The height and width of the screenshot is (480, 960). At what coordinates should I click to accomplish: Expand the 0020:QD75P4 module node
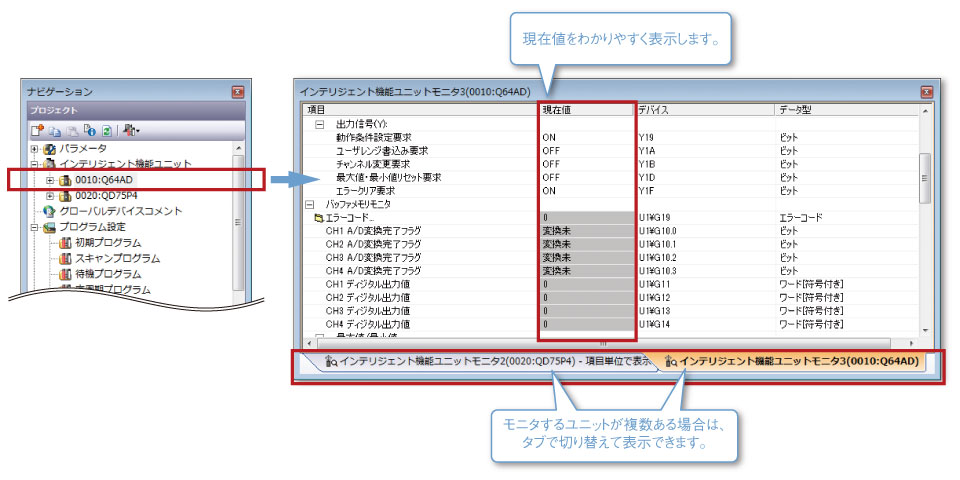(x=50, y=196)
